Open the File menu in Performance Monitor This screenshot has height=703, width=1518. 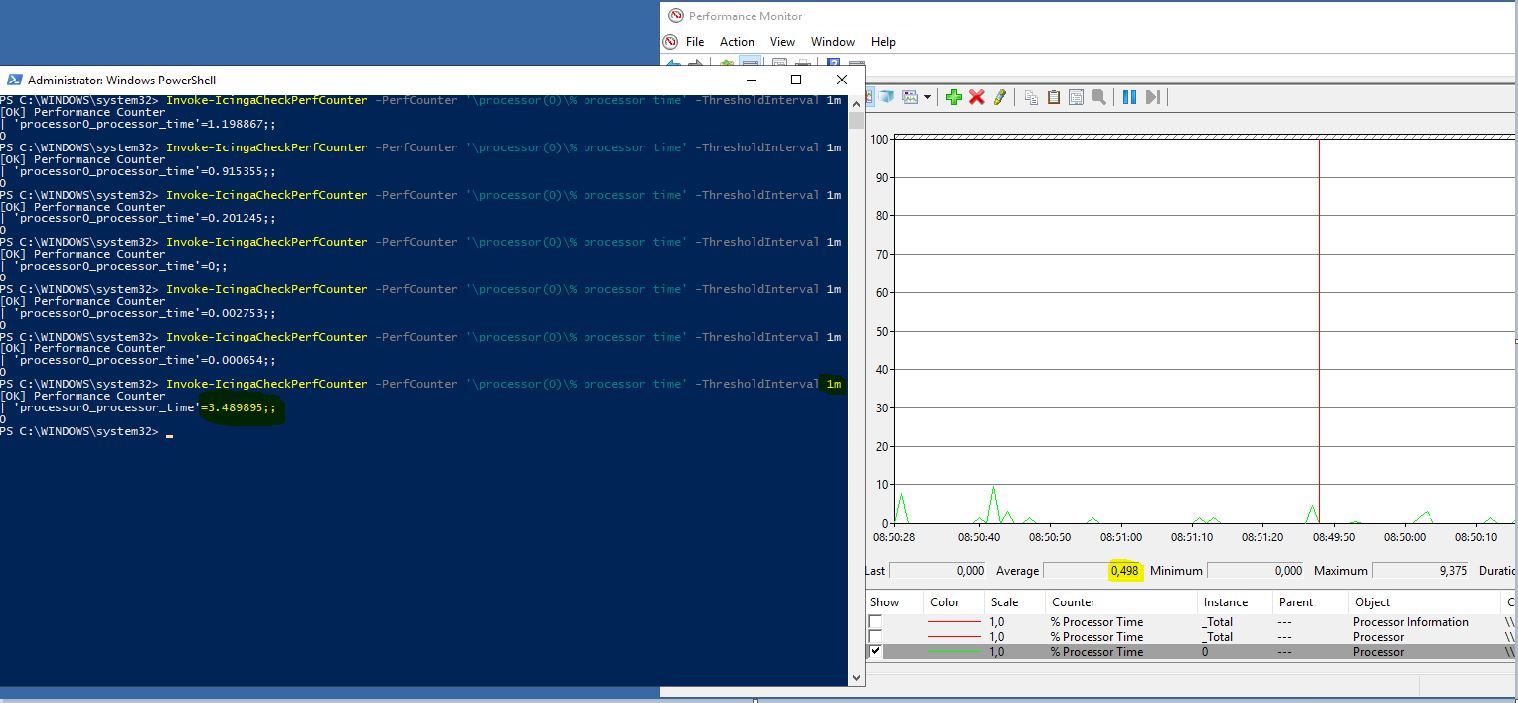pyautogui.click(x=695, y=42)
